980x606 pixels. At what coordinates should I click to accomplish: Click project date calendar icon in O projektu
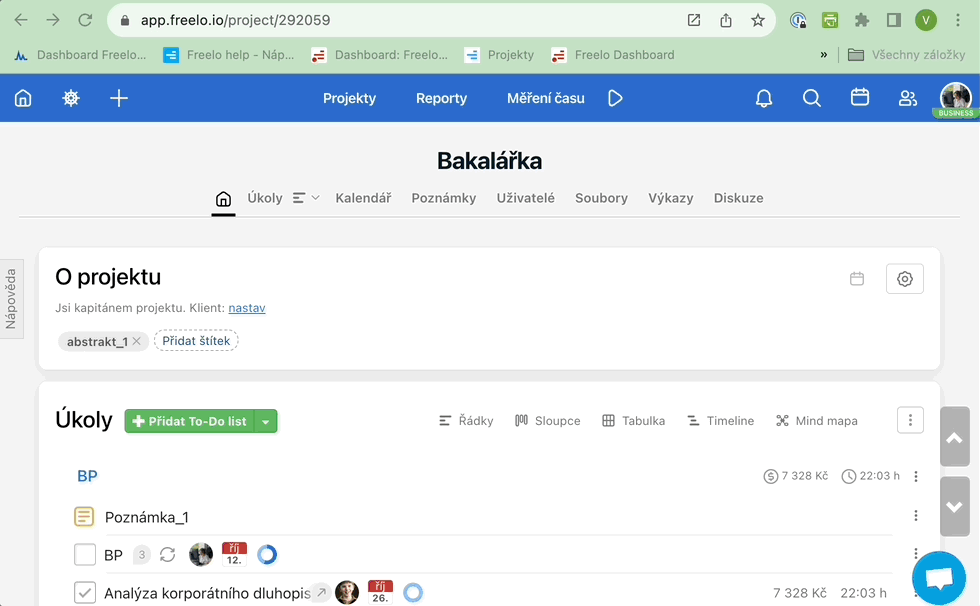coord(857,279)
